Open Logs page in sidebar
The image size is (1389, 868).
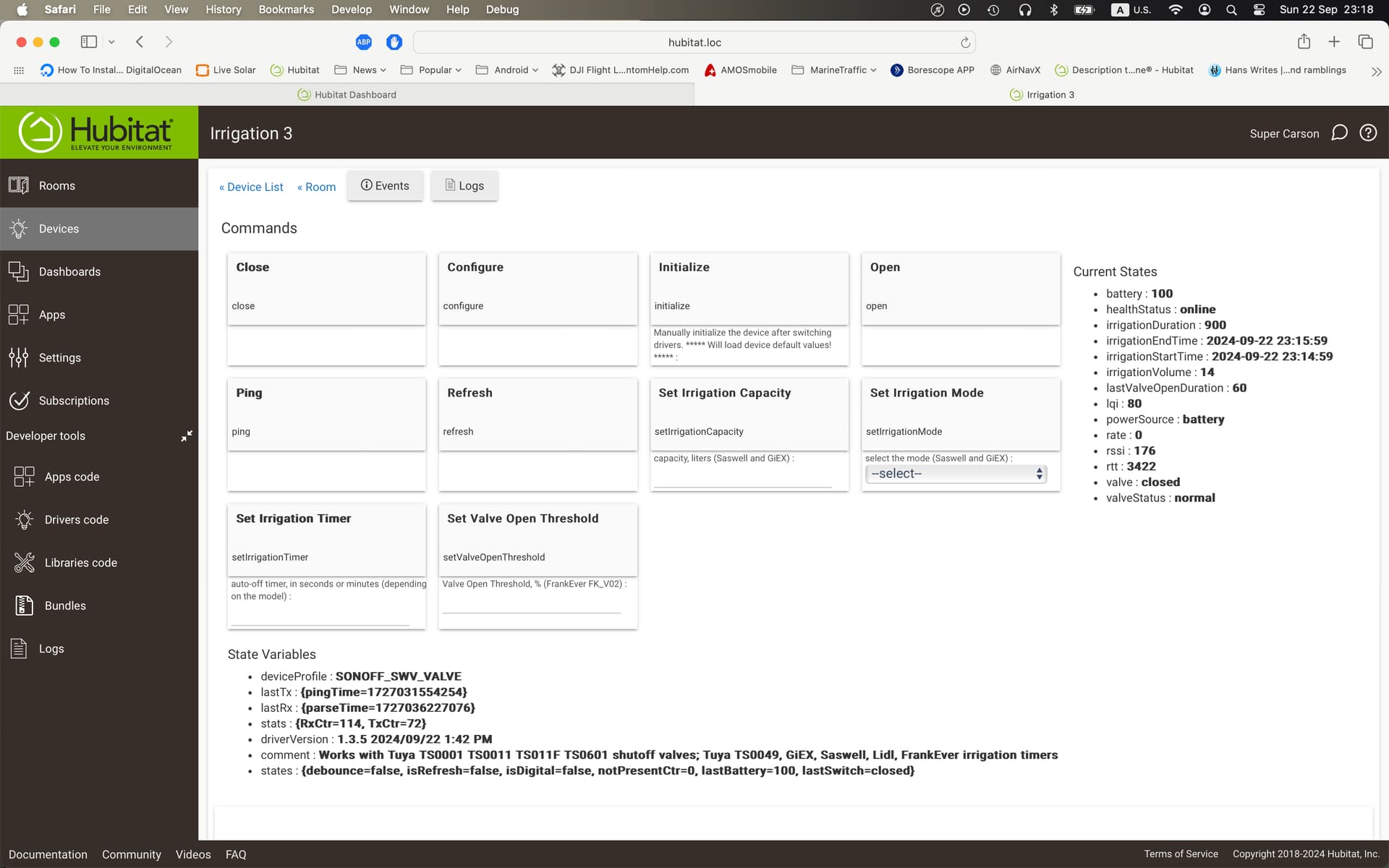click(99, 649)
